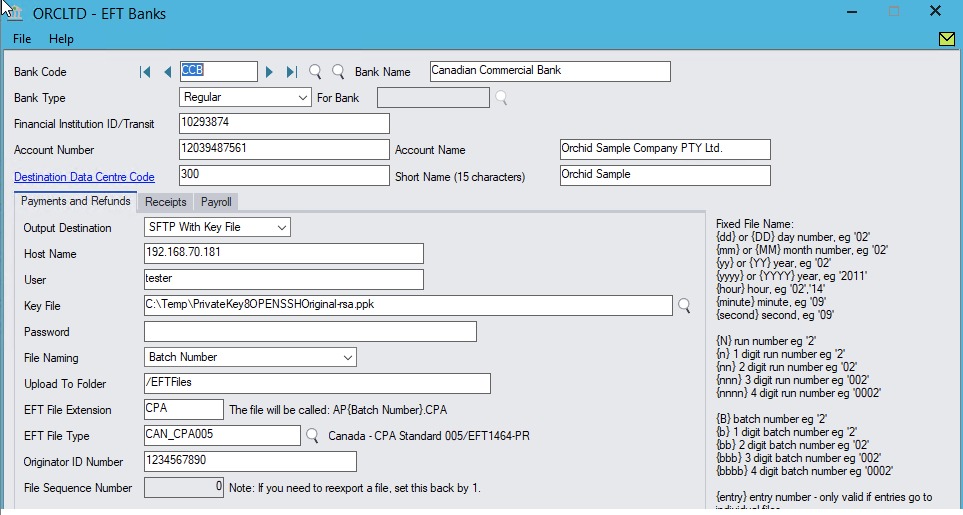Click the User field

point(284,279)
